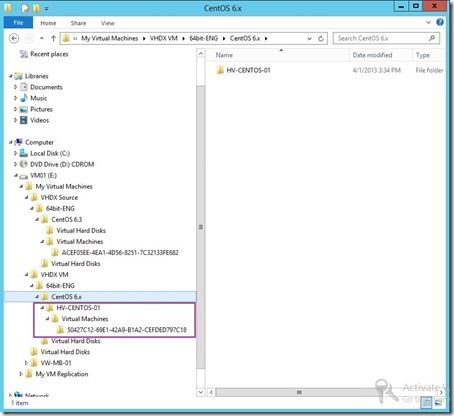
Task: Expand the Local Disk (C:) node
Action: pyautogui.click(x=16, y=153)
